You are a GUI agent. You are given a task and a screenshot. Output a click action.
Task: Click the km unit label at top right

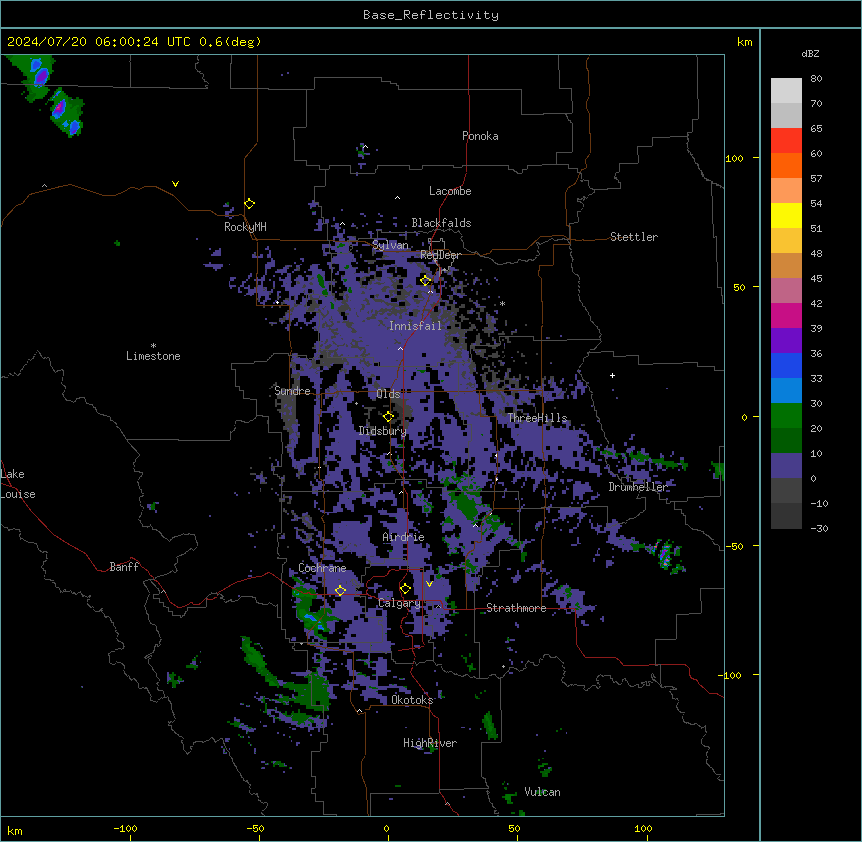pos(744,42)
